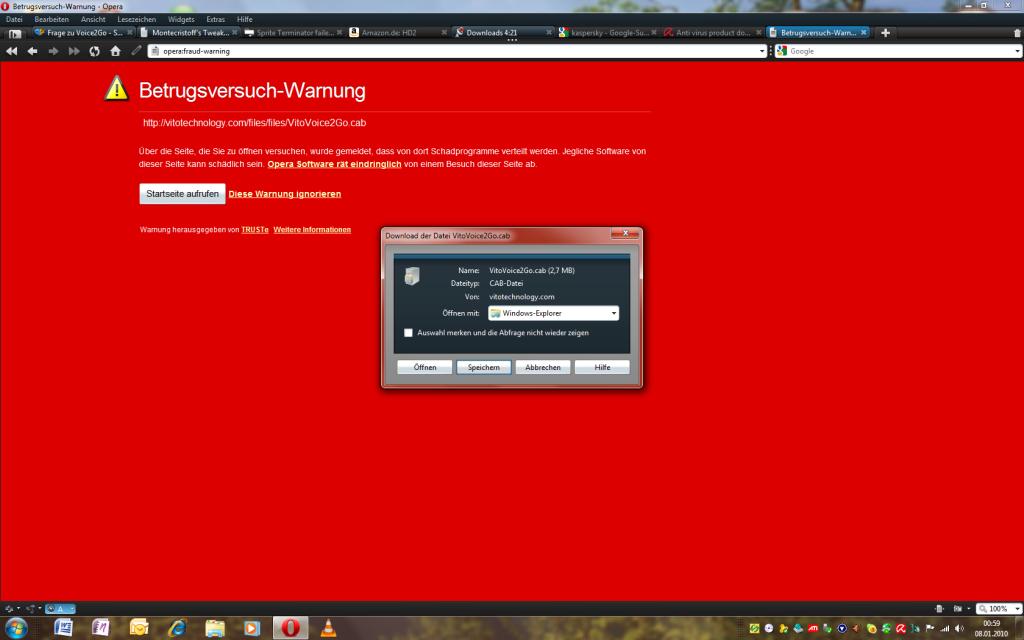Switch to 'kaspersky - Google-Su...' tab
Screen dimensions: 1024x640
click(607, 33)
